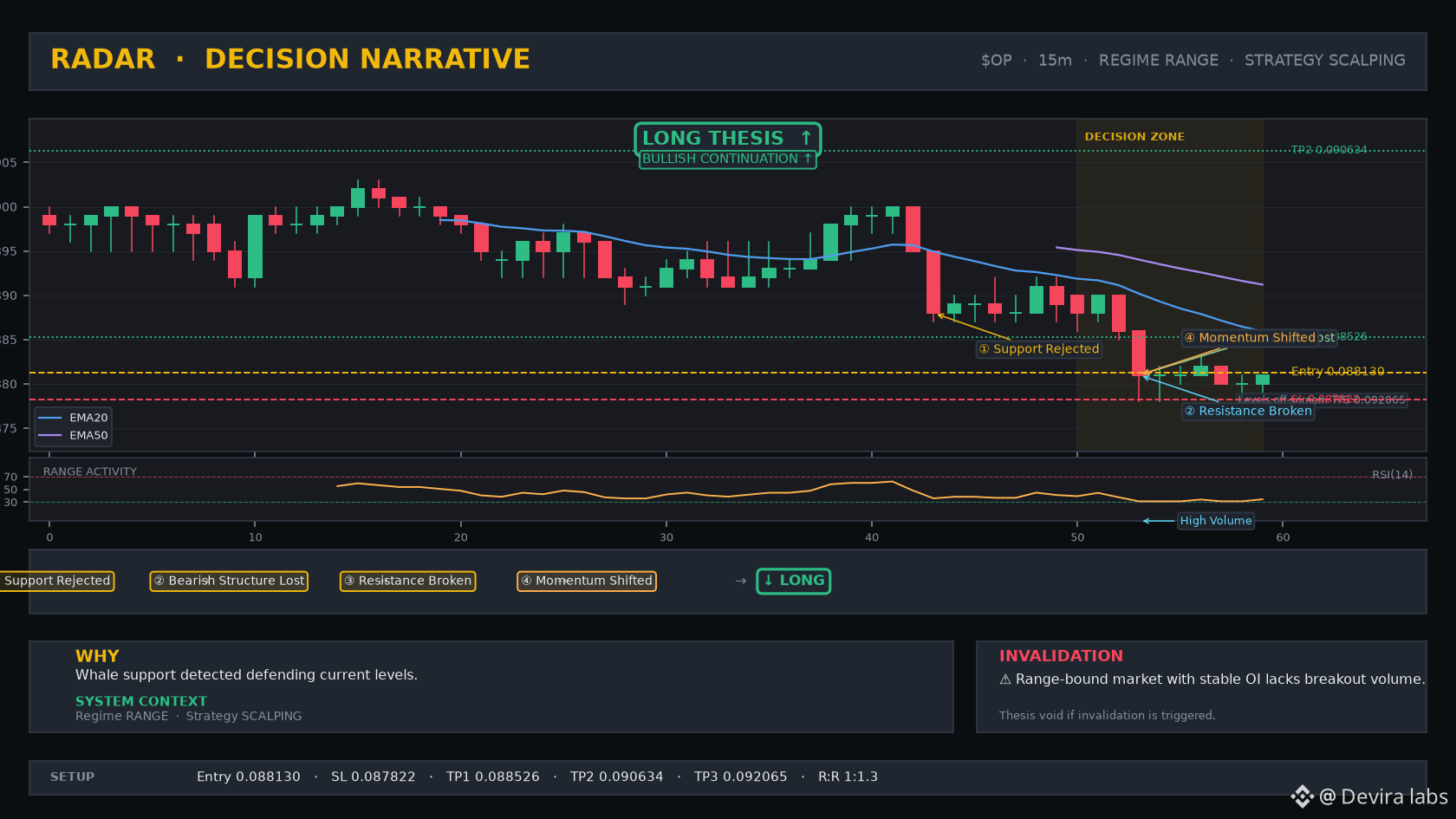This screenshot has width=1456, height=819.
Task: Click the STRATEGY SCALPING header tag
Action: (1325, 60)
